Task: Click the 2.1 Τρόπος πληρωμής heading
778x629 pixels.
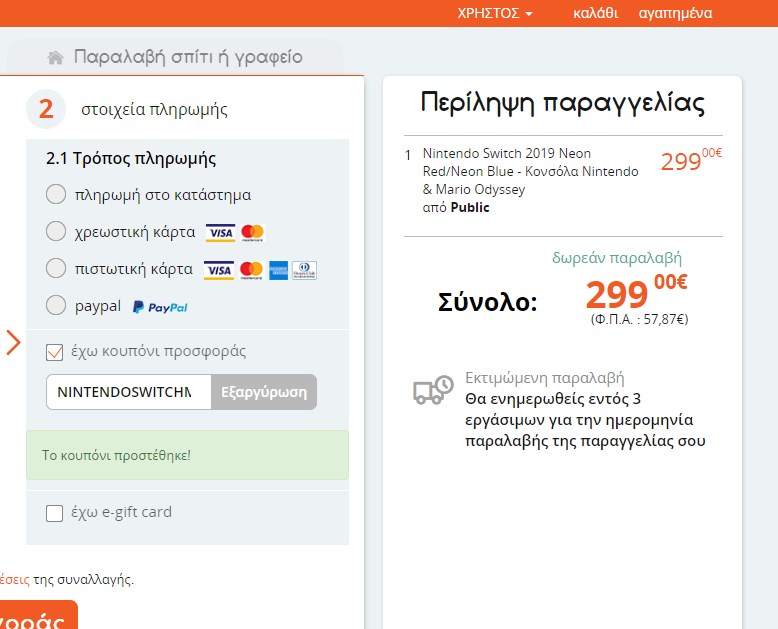Action: [131, 159]
